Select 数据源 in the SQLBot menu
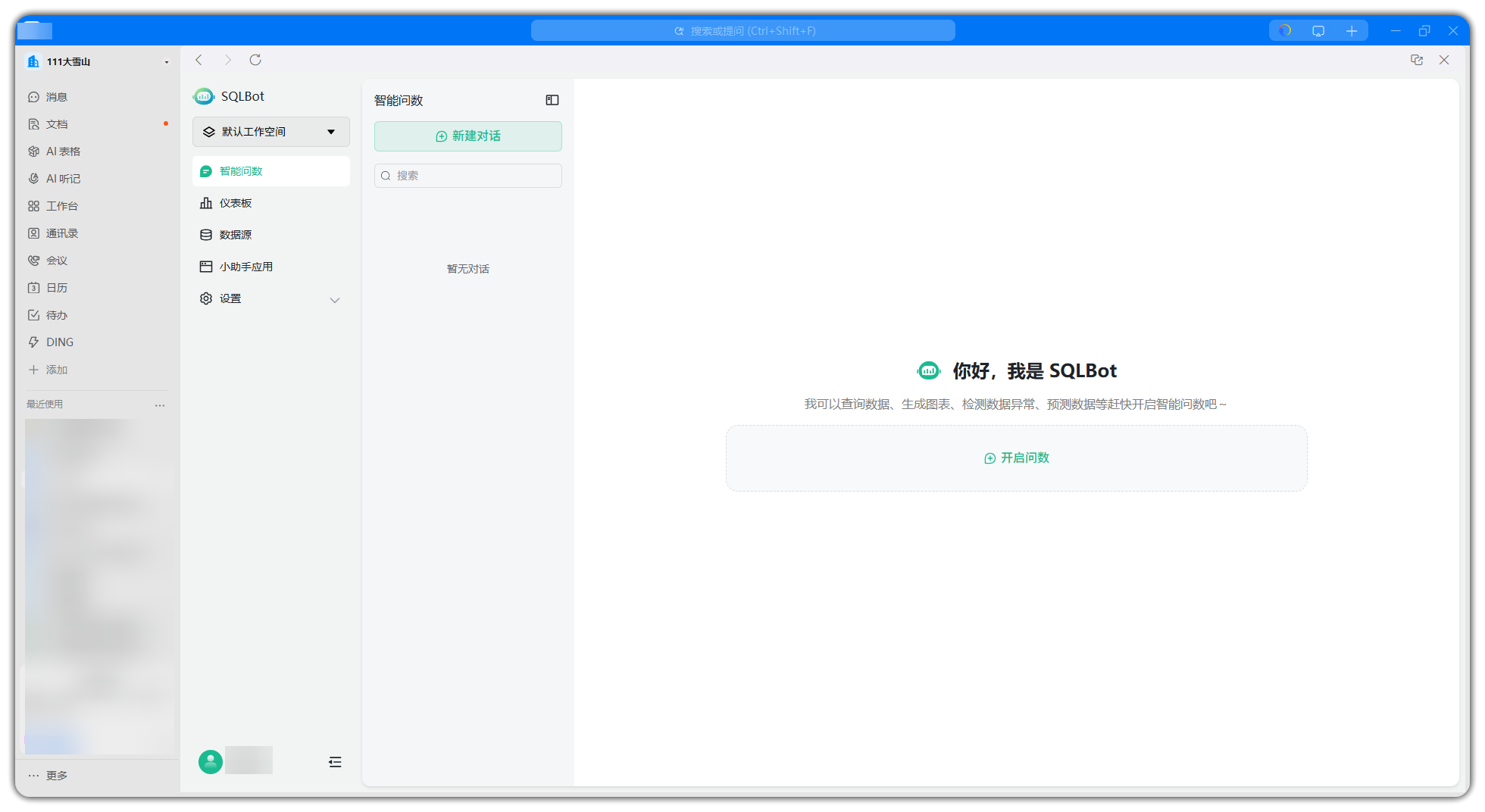The image size is (1485, 812). [236, 235]
